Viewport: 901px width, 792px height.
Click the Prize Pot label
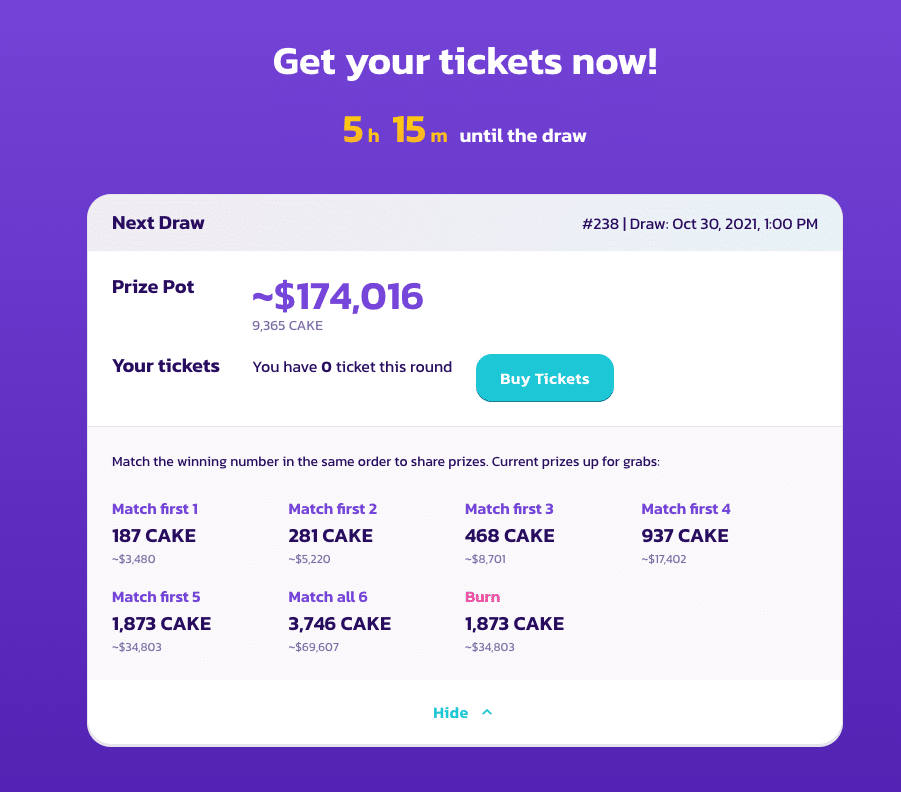[153, 287]
